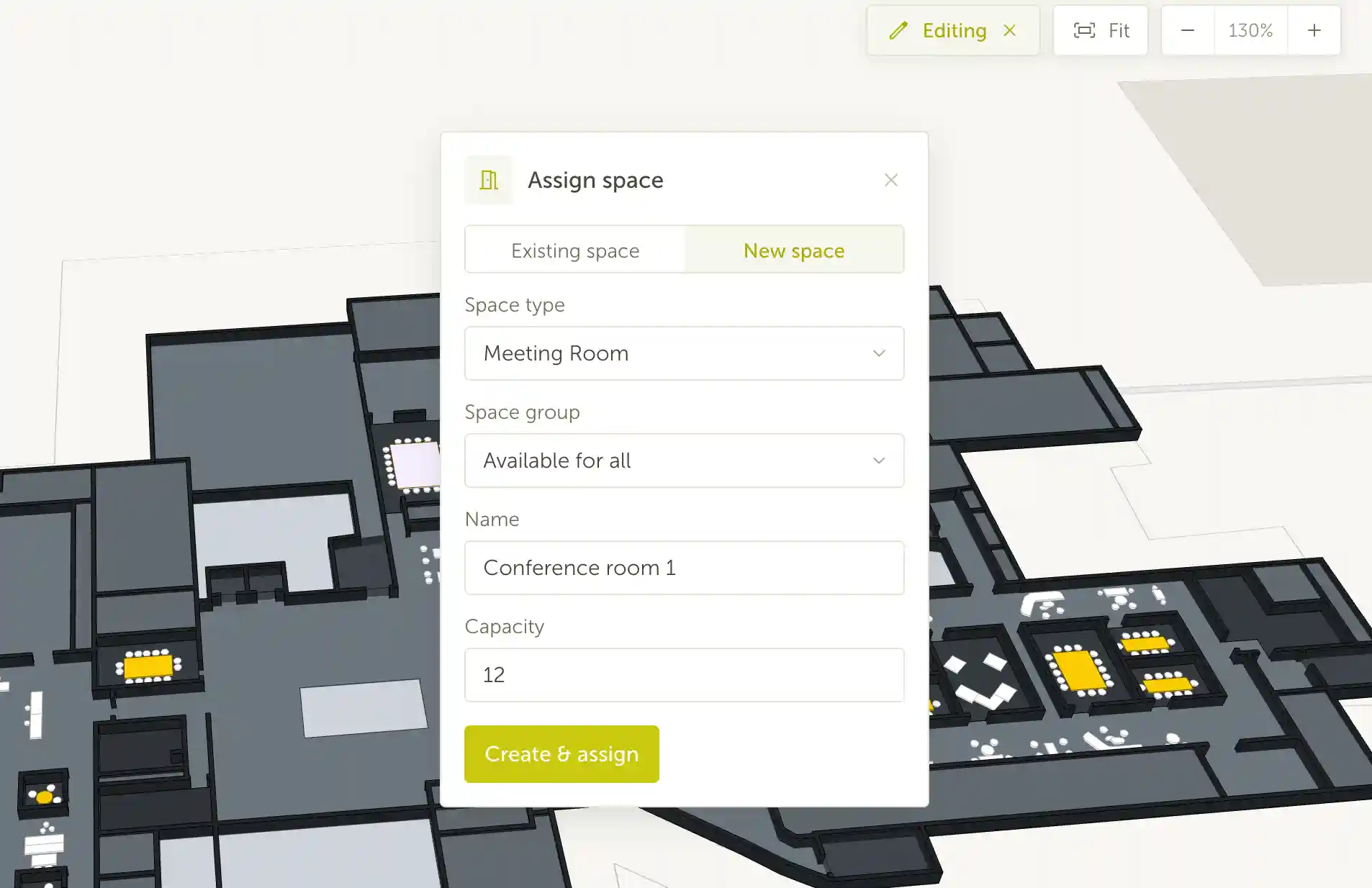
Task: Click the door icon beside Assign space
Action: click(489, 180)
